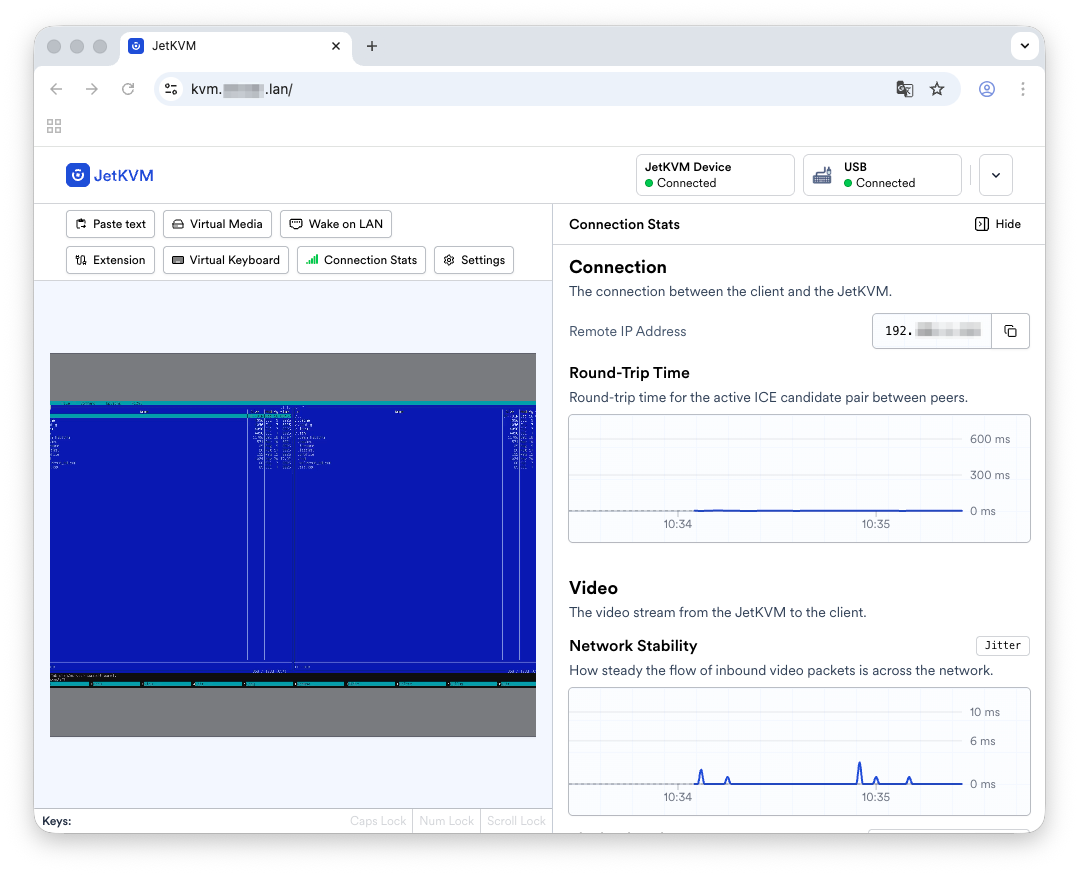The width and height of the screenshot is (1079, 875).
Task: Click the Connection Stats signal bars icon
Action: pyautogui.click(x=312, y=260)
